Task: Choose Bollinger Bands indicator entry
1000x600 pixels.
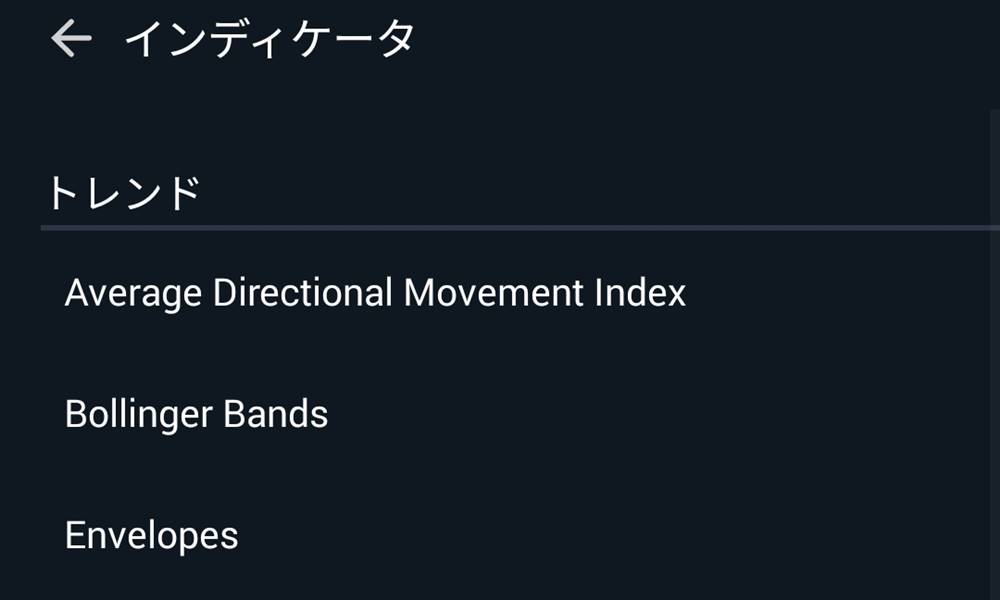Action: pos(196,413)
